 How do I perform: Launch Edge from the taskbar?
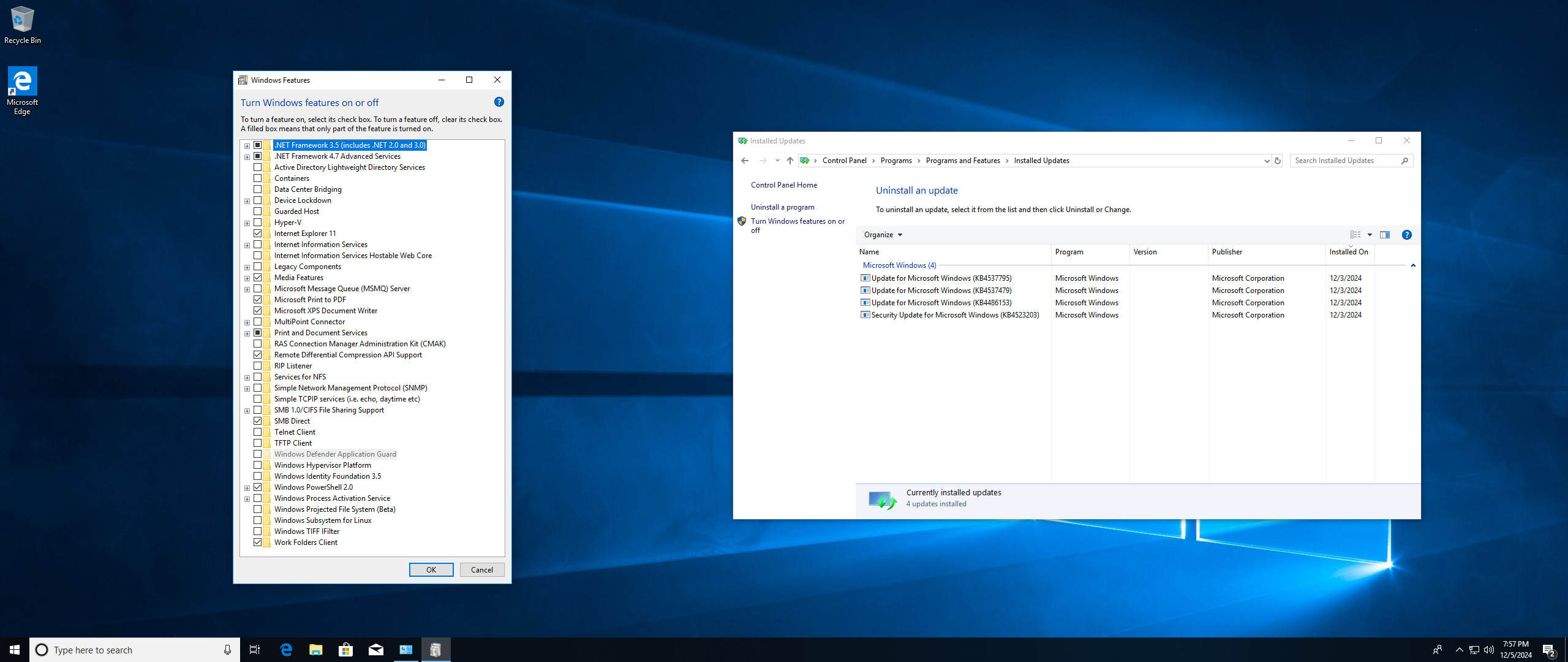(286, 650)
